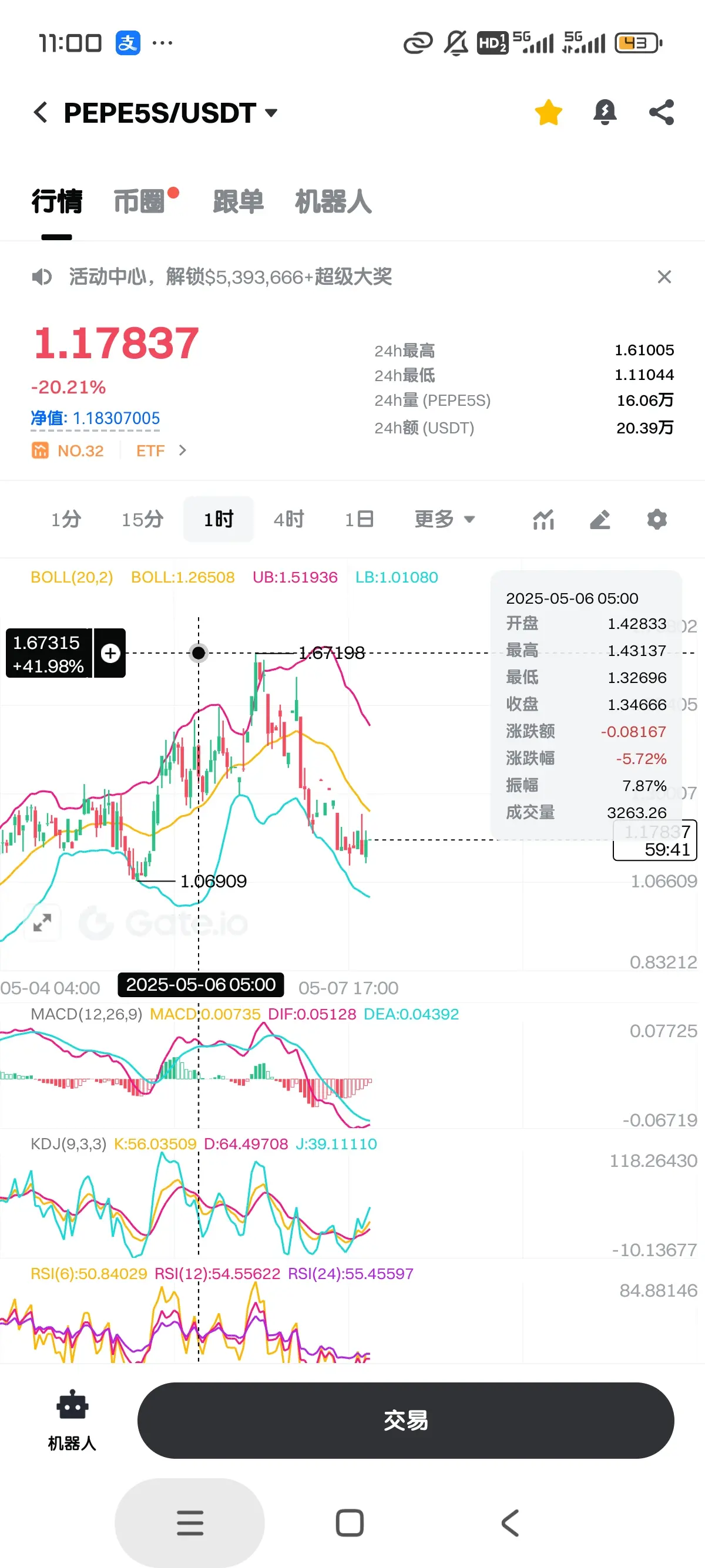Tap the current price 1.17837 countdown tag
This screenshot has height=1568, width=705.
pyautogui.click(x=654, y=840)
